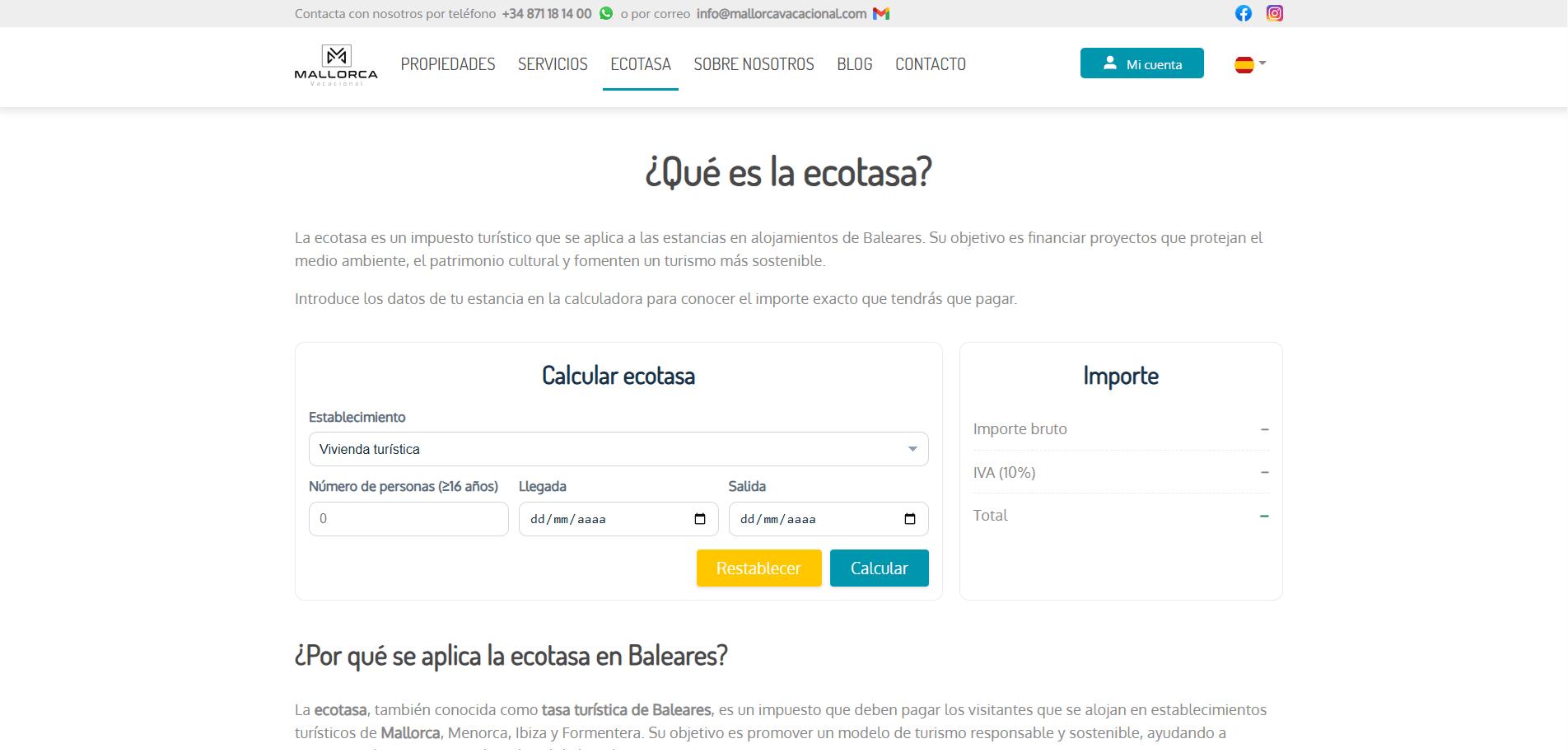The width and height of the screenshot is (1568, 753).
Task: Open the Facebook page icon
Action: pos(1244,13)
